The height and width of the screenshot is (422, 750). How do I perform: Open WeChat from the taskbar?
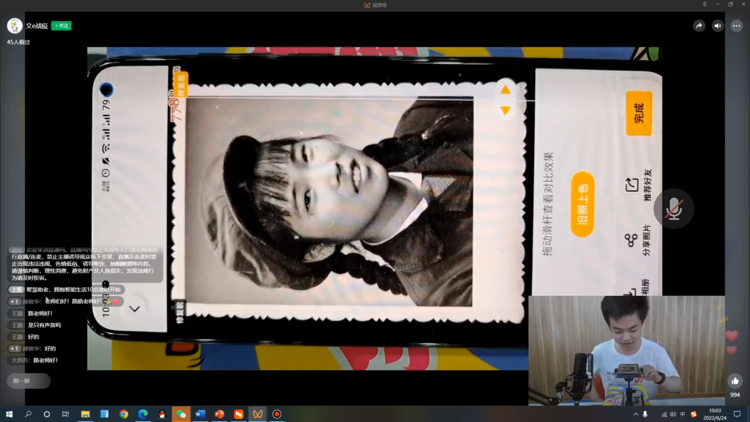pos(181,414)
